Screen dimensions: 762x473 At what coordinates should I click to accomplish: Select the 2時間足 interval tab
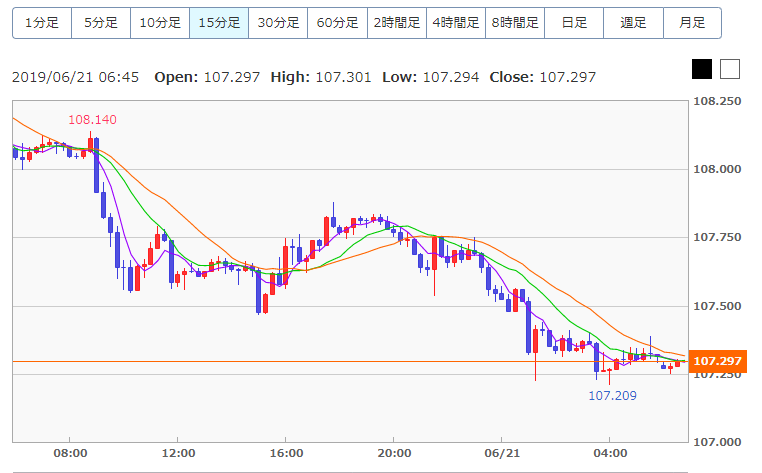coord(396,23)
